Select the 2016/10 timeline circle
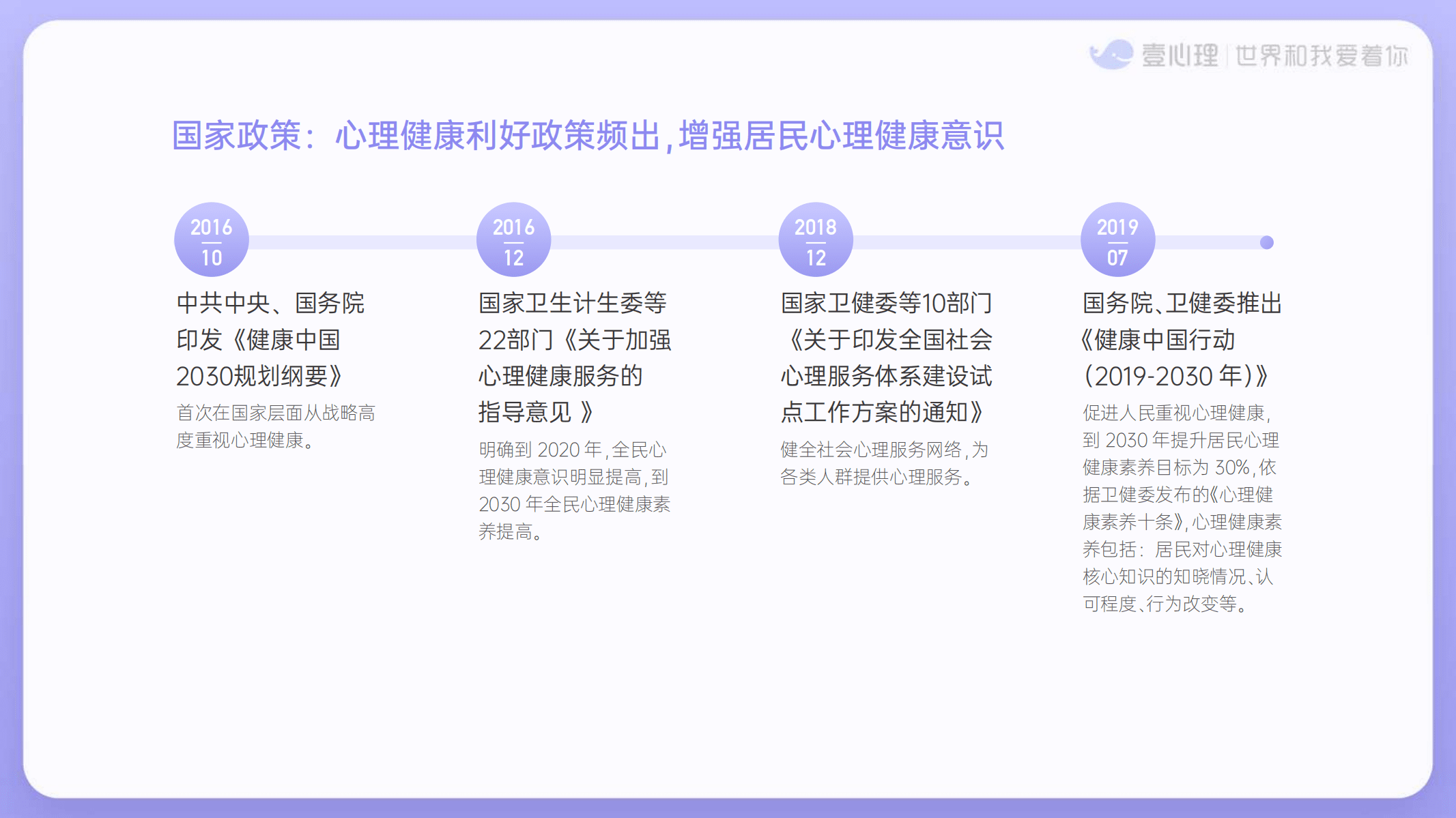1456x818 pixels. [210, 239]
